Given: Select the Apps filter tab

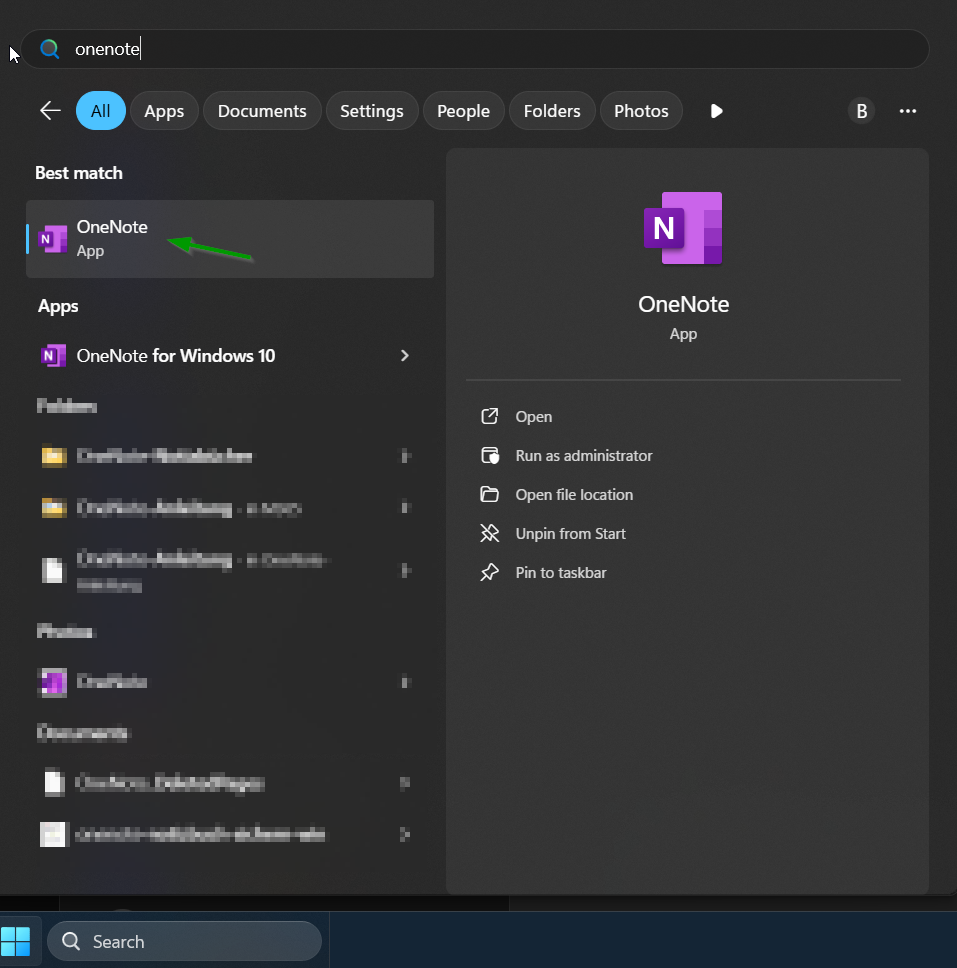Looking at the screenshot, I should pos(164,111).
